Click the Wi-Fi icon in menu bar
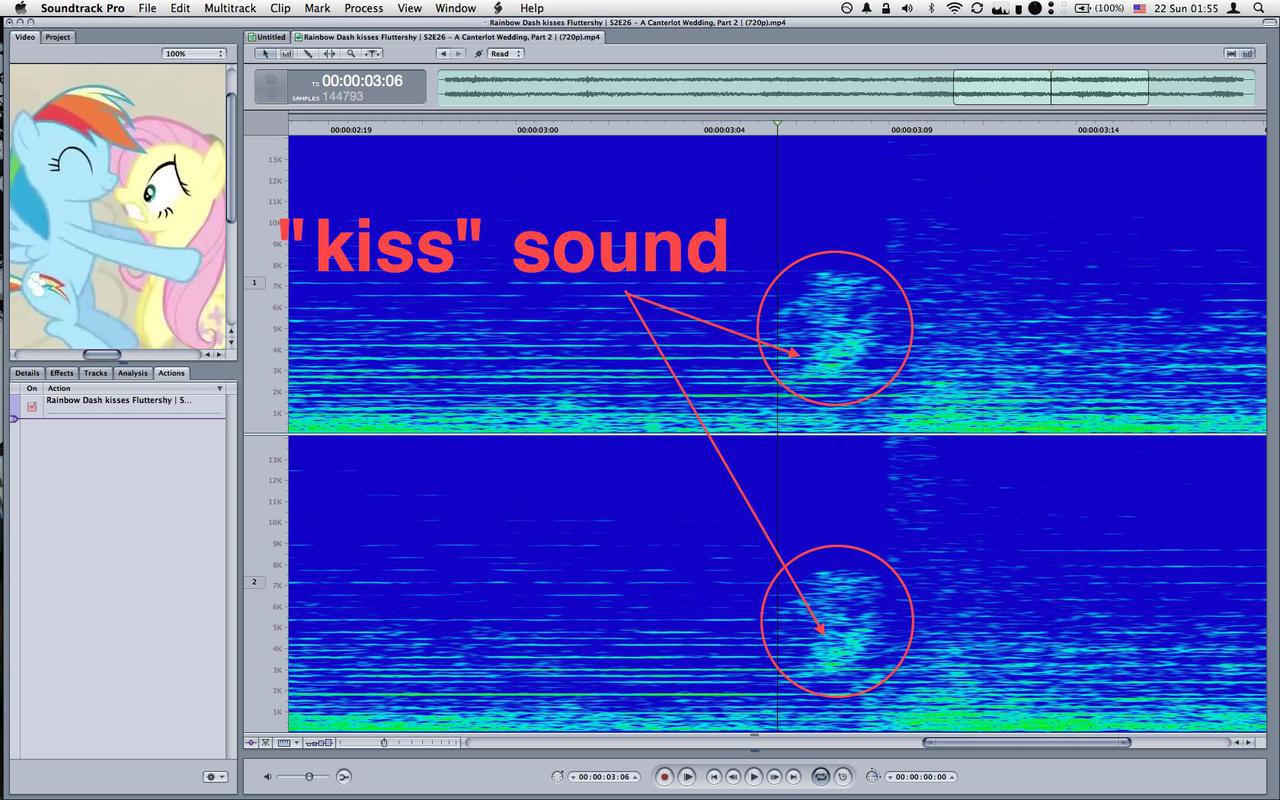The height and width of the screenshot is (800, 1280). 953,8
